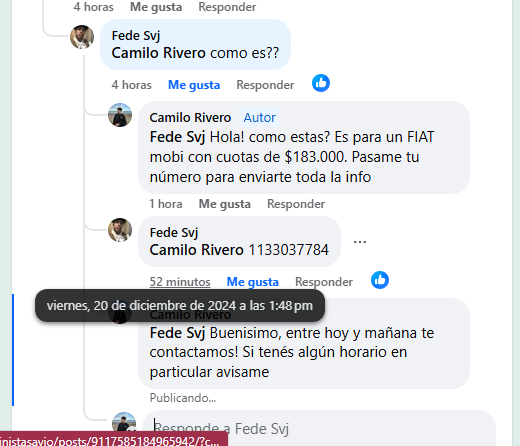Viewport: 520px width, 446px height.
Task: Click the avatar beside the reply input box
Action: coord(124,423)
